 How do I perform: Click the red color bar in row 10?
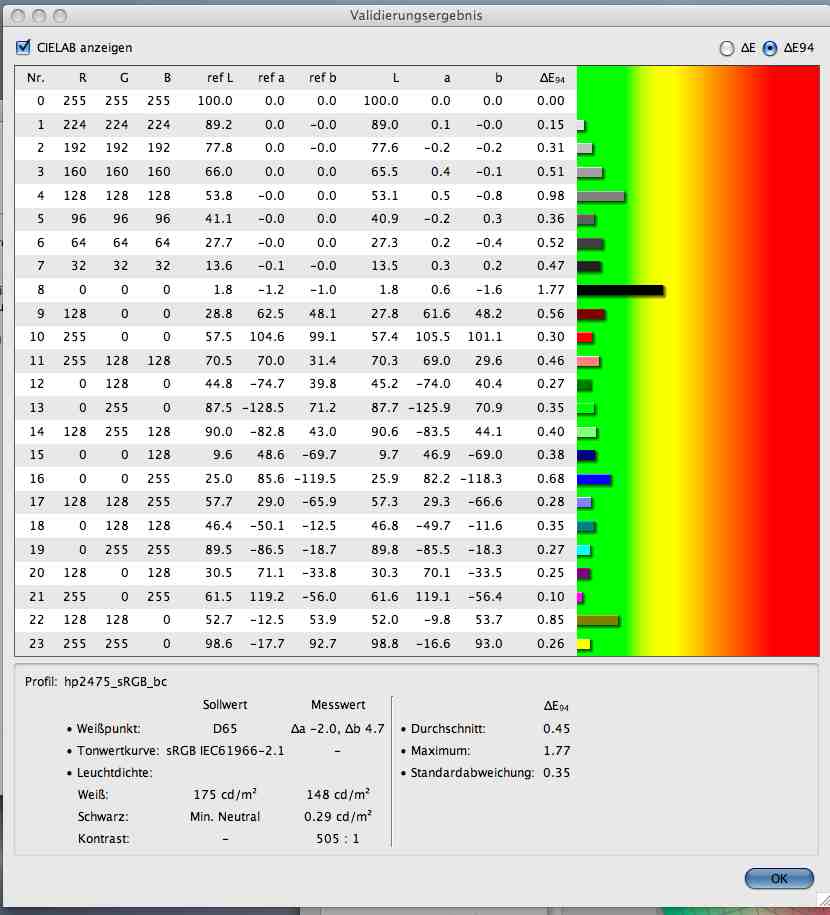tap(586, 338)
